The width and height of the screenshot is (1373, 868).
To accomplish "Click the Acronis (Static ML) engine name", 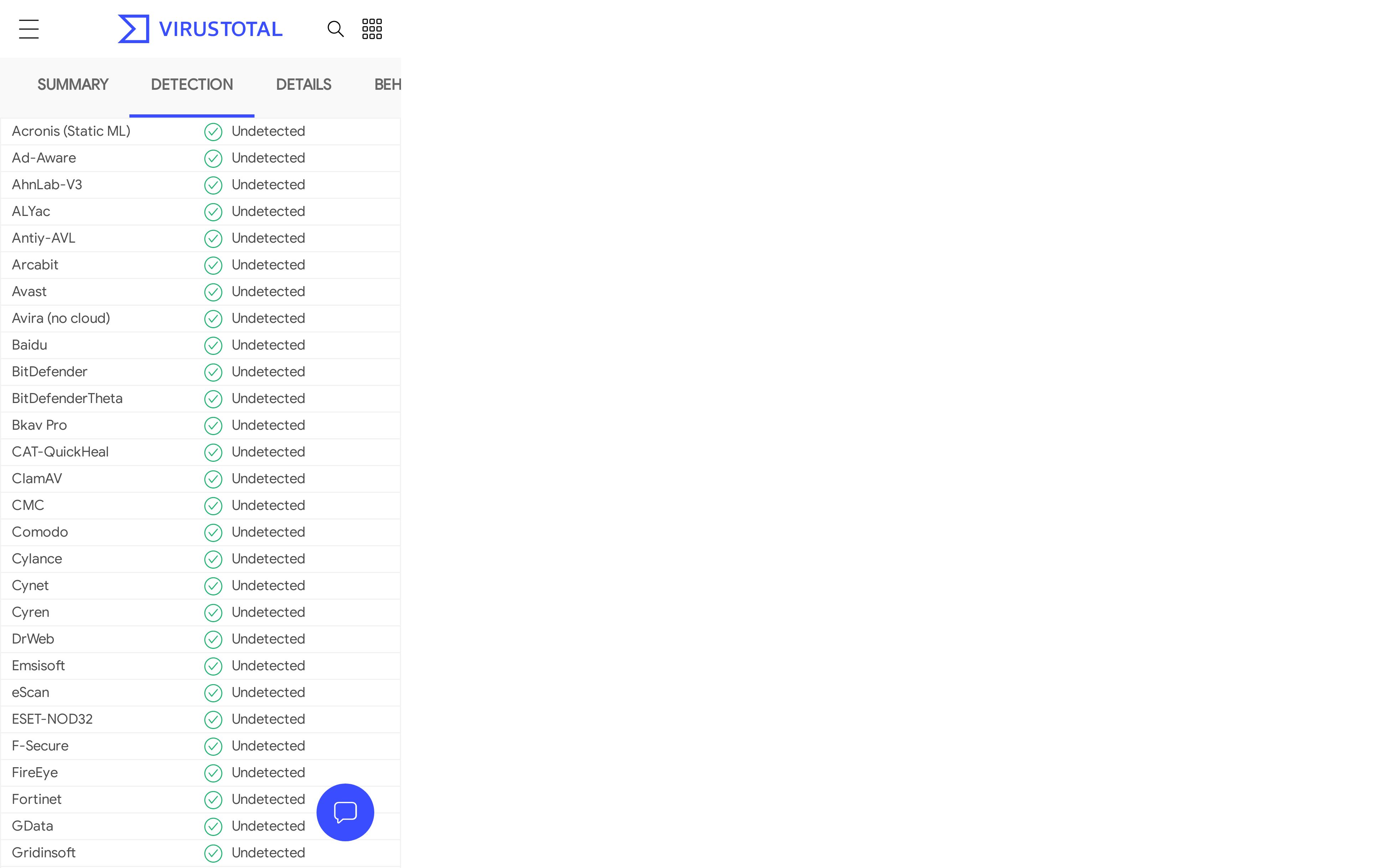I will click(x=71, y=131).
